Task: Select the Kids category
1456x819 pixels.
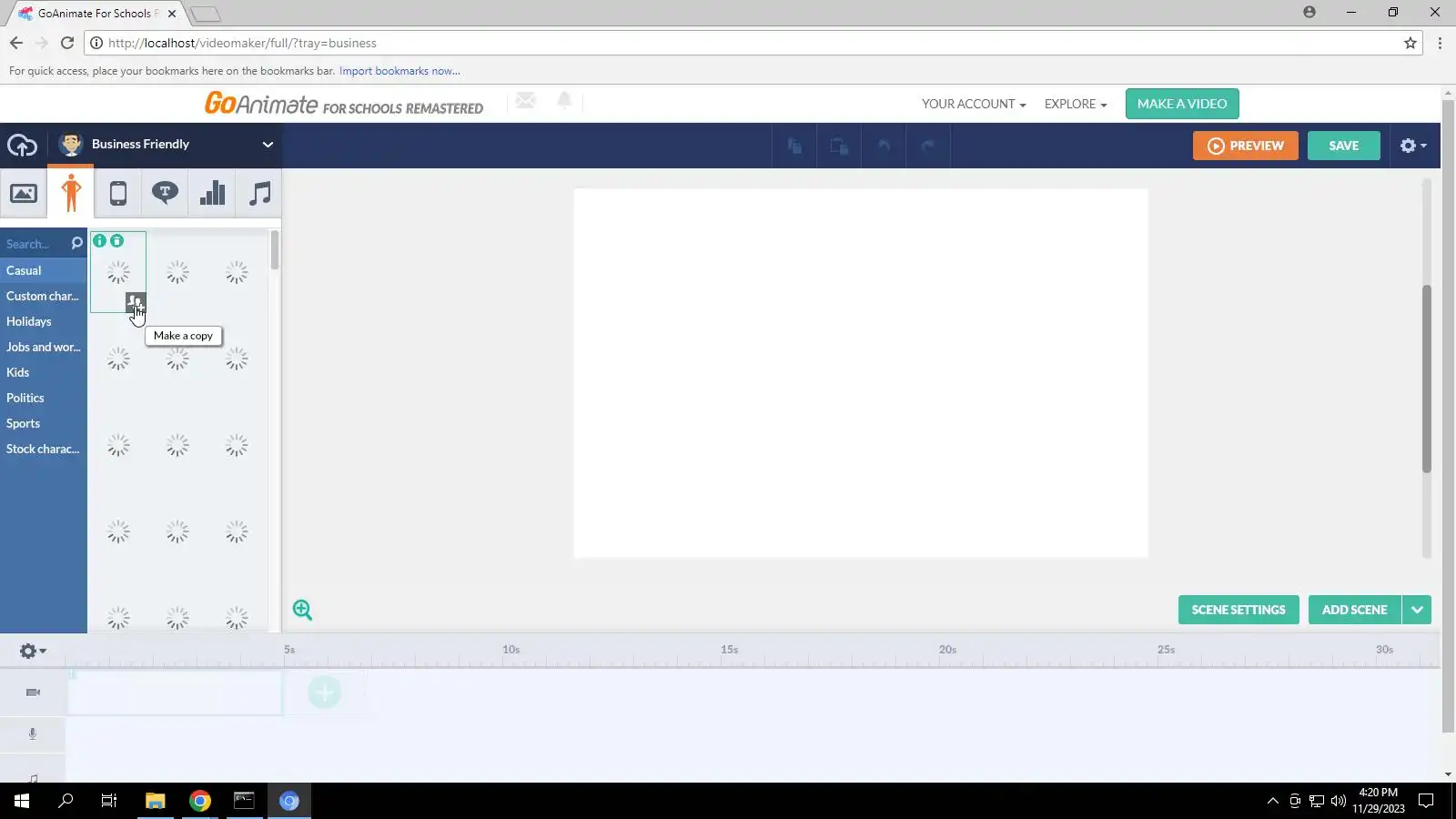Action: point(44,372)
